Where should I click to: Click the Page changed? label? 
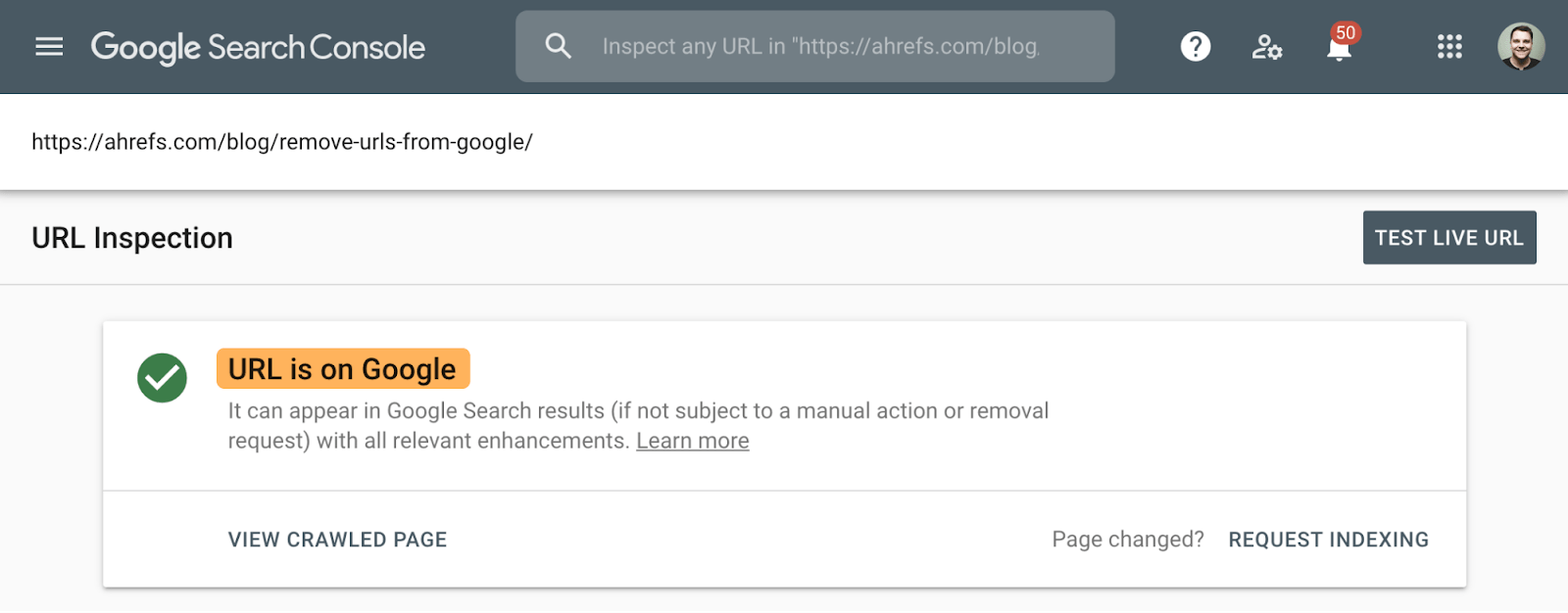(x=1127, y=540)
